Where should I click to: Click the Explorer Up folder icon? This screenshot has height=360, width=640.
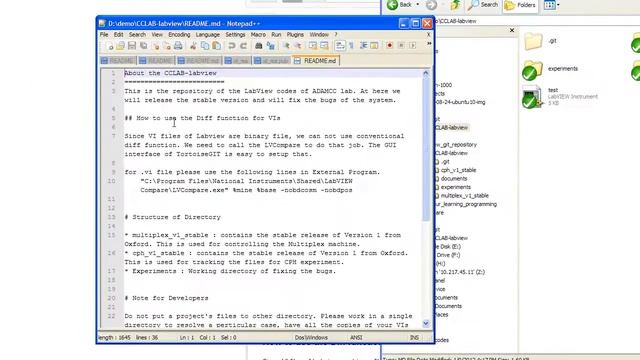coord(455,5)
